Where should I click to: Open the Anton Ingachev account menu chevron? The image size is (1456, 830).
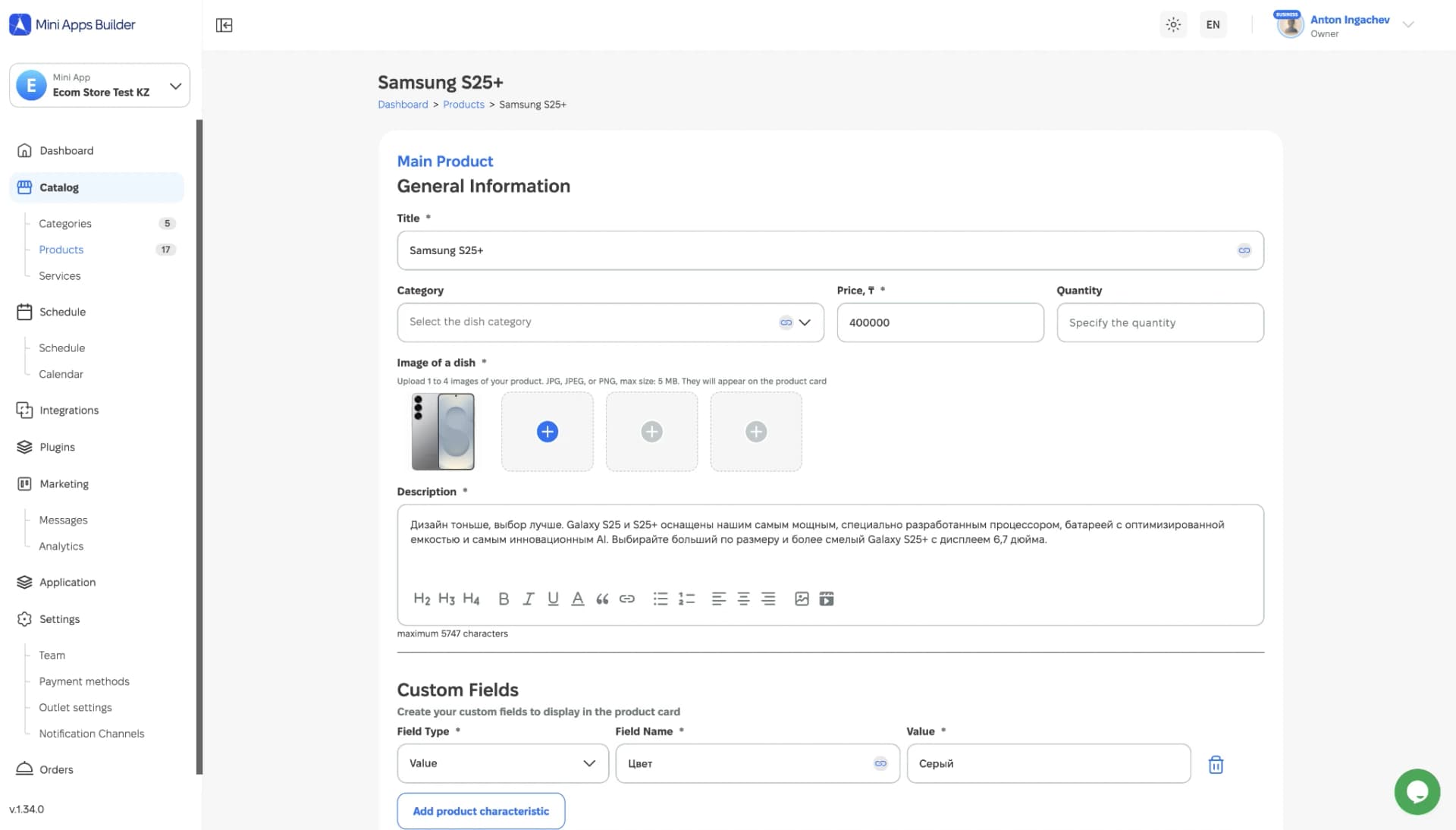pos(1408,24)
